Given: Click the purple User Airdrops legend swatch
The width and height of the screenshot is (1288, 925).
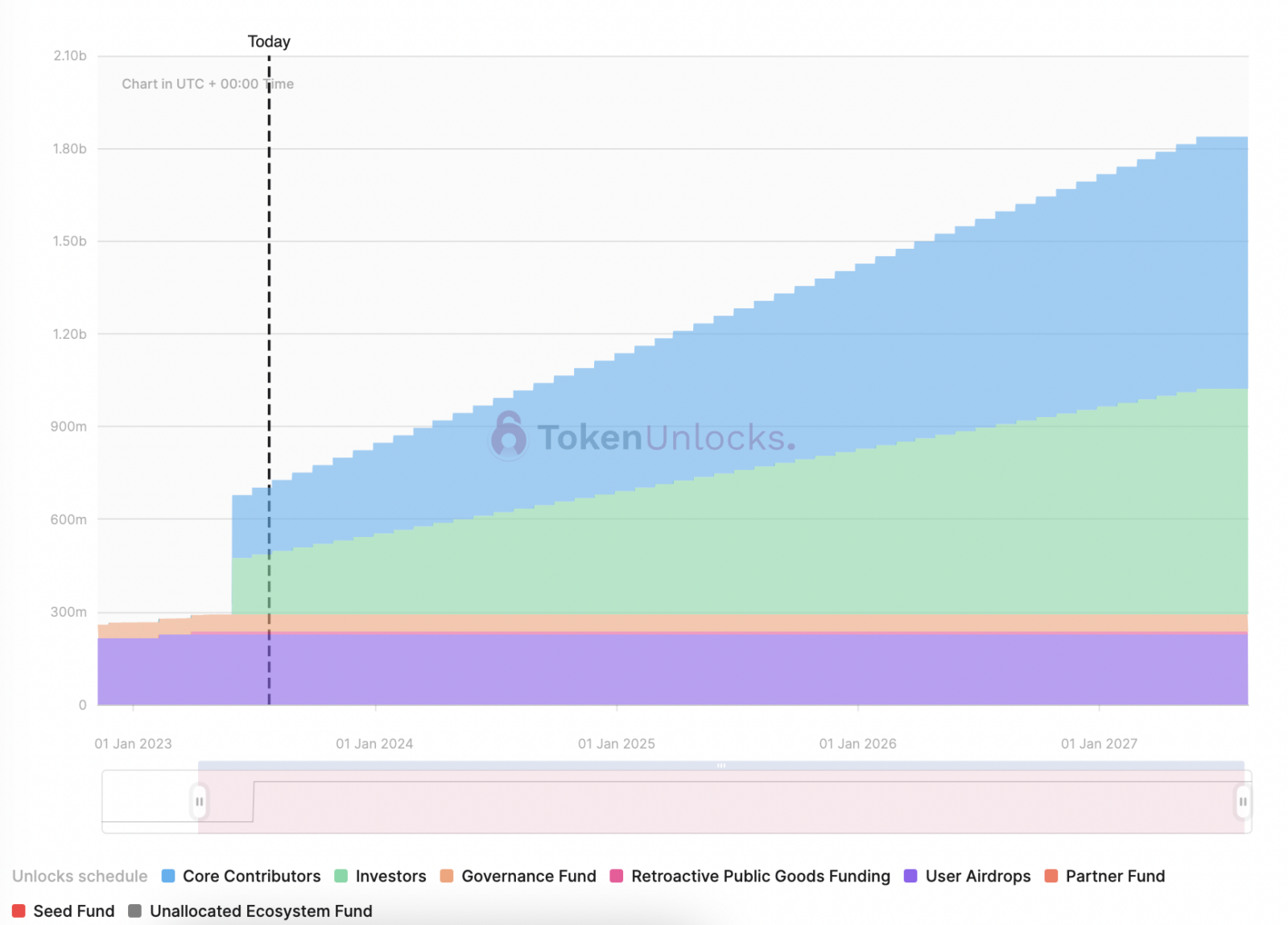Looking at the screenshot, I should coord(909,876).
